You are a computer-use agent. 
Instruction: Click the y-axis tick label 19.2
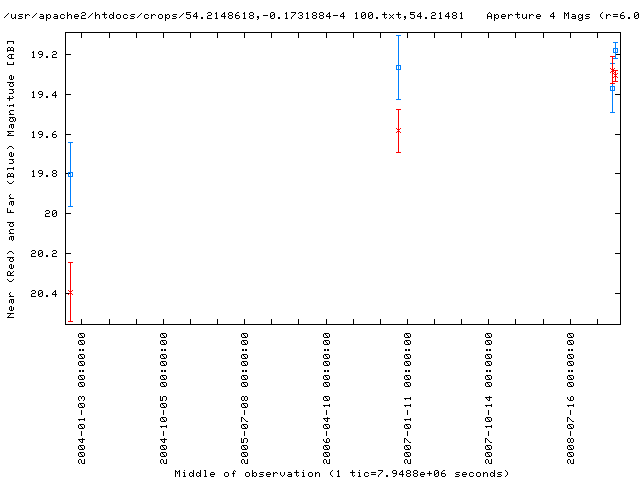pyautogui.click(x=44, y=55)
